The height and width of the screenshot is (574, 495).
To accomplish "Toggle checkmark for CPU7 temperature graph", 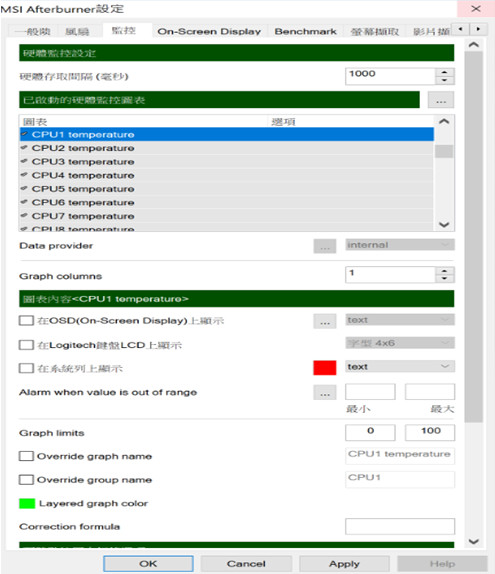I will [24, 216].
